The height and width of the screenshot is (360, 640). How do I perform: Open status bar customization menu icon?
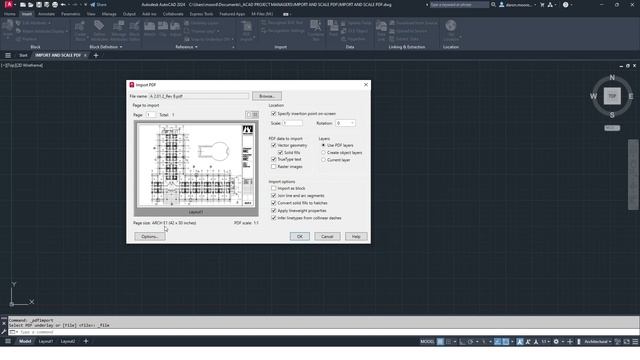point(635,342)
